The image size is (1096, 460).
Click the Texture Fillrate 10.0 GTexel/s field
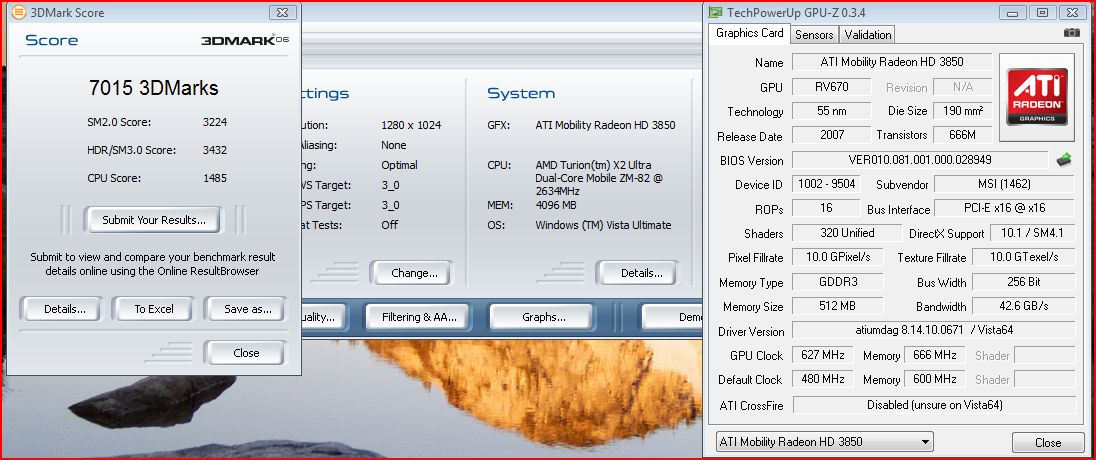click(x=1023, y=257)
